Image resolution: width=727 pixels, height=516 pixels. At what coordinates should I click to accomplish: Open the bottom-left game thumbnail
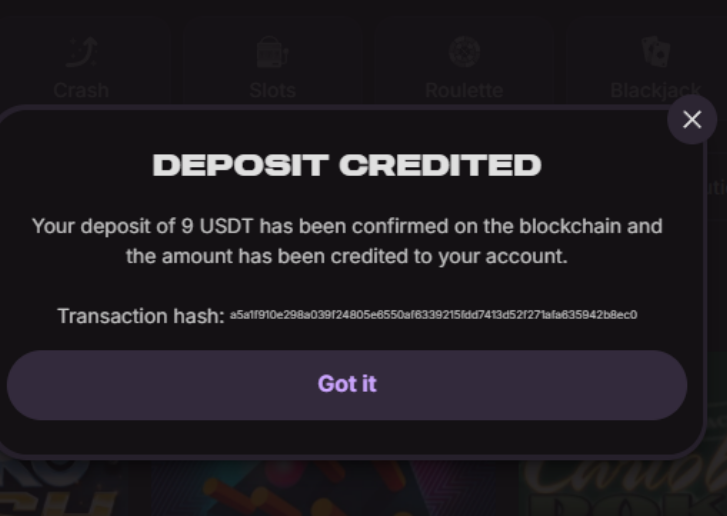pyautogui.click(x=74, y=488)
